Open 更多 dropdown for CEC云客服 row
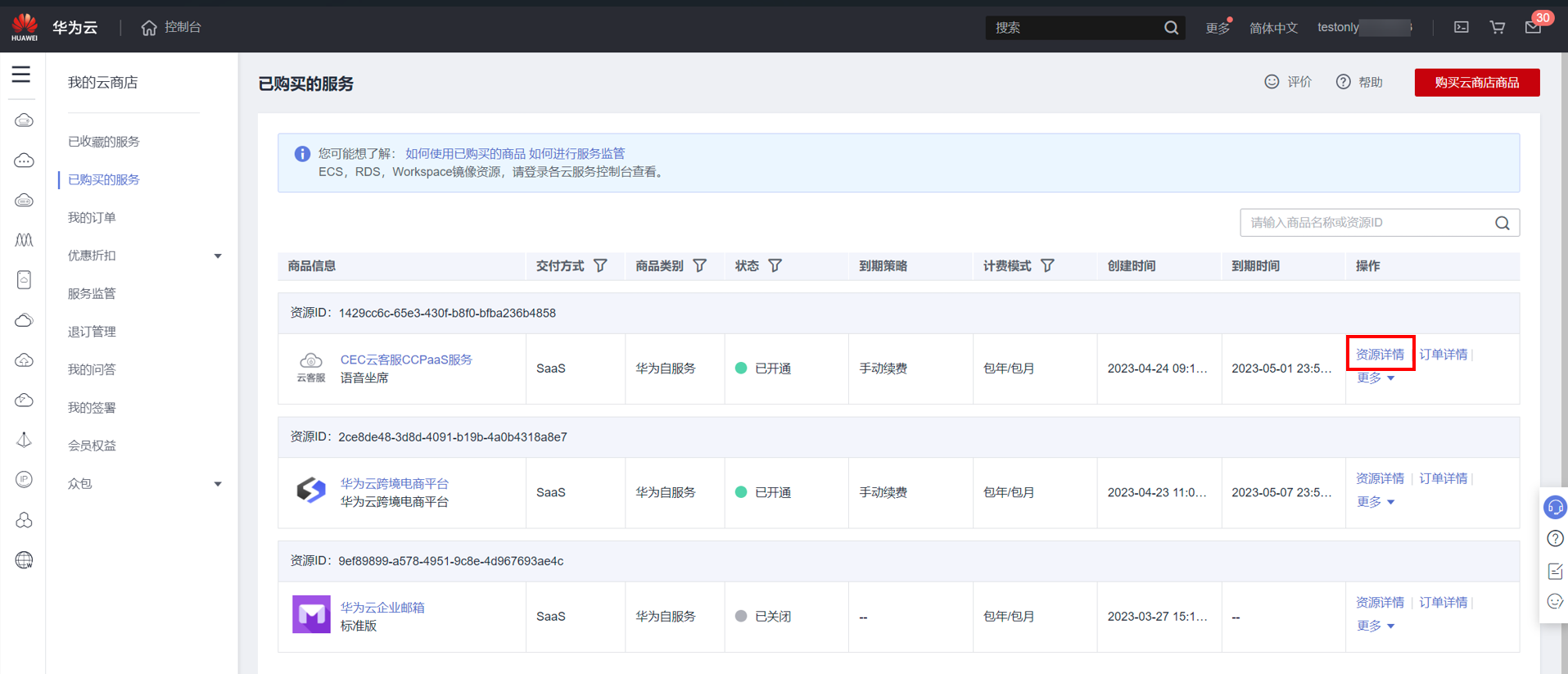Screen dimensions: 1568x674 coord(1375,378)
